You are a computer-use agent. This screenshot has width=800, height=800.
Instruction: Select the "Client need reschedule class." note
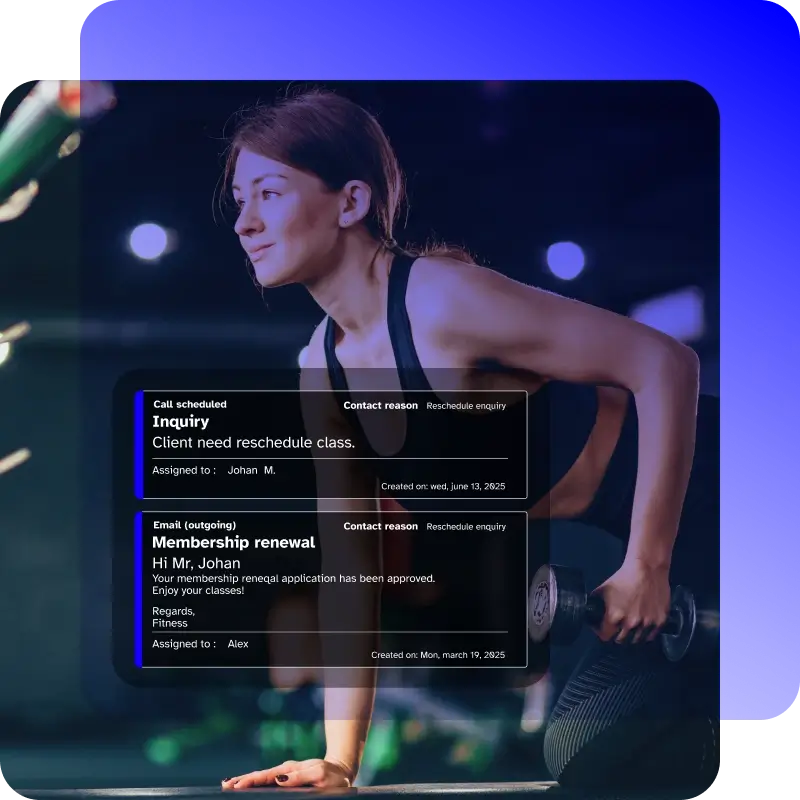[253, 442]
